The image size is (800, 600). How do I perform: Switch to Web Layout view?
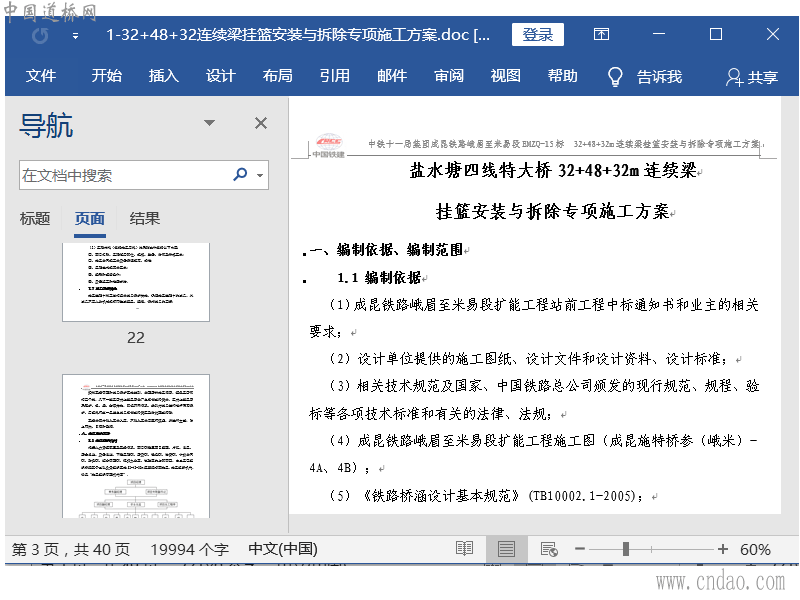548,549
